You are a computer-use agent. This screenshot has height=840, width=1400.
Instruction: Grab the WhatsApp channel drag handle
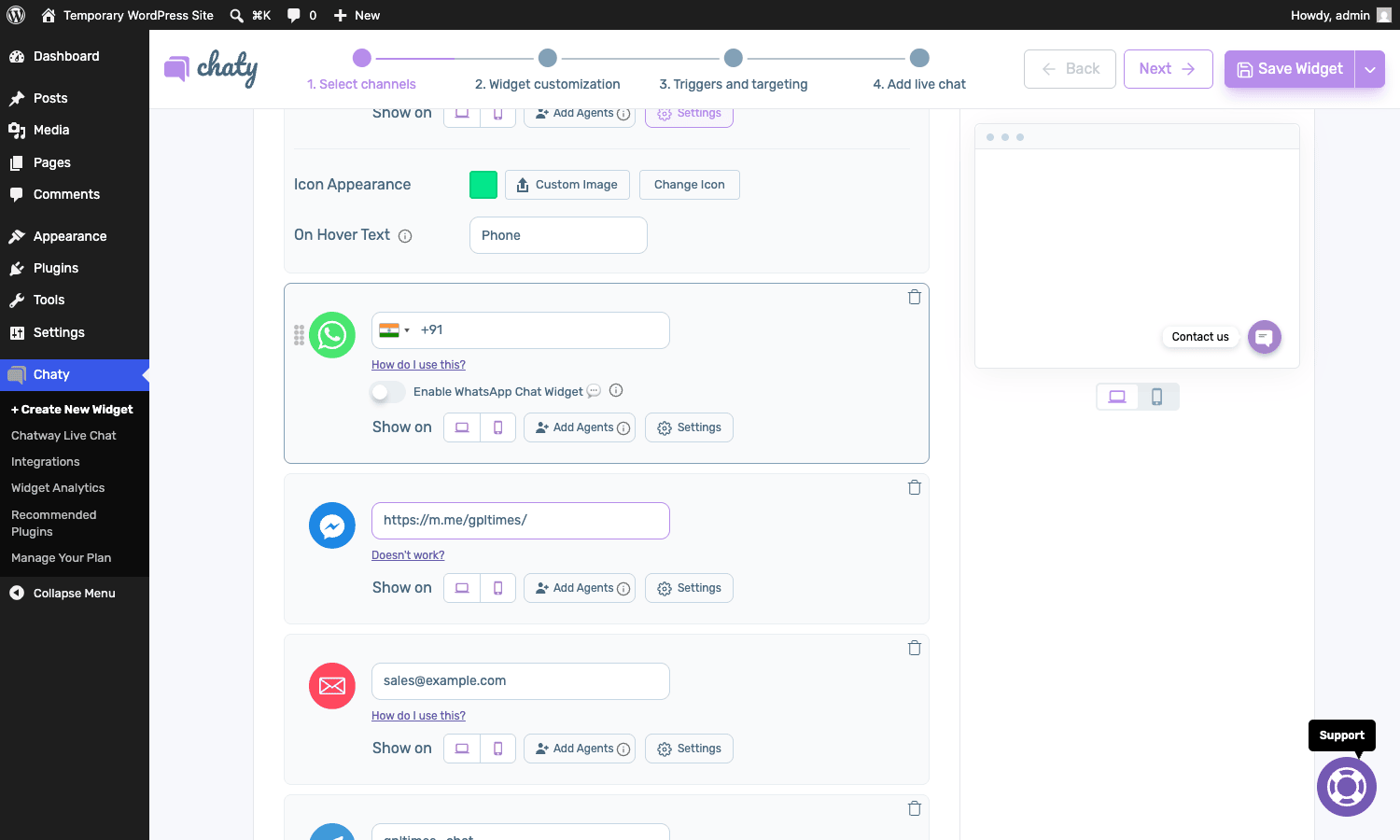pyautogui.click(x=299, y=335)
